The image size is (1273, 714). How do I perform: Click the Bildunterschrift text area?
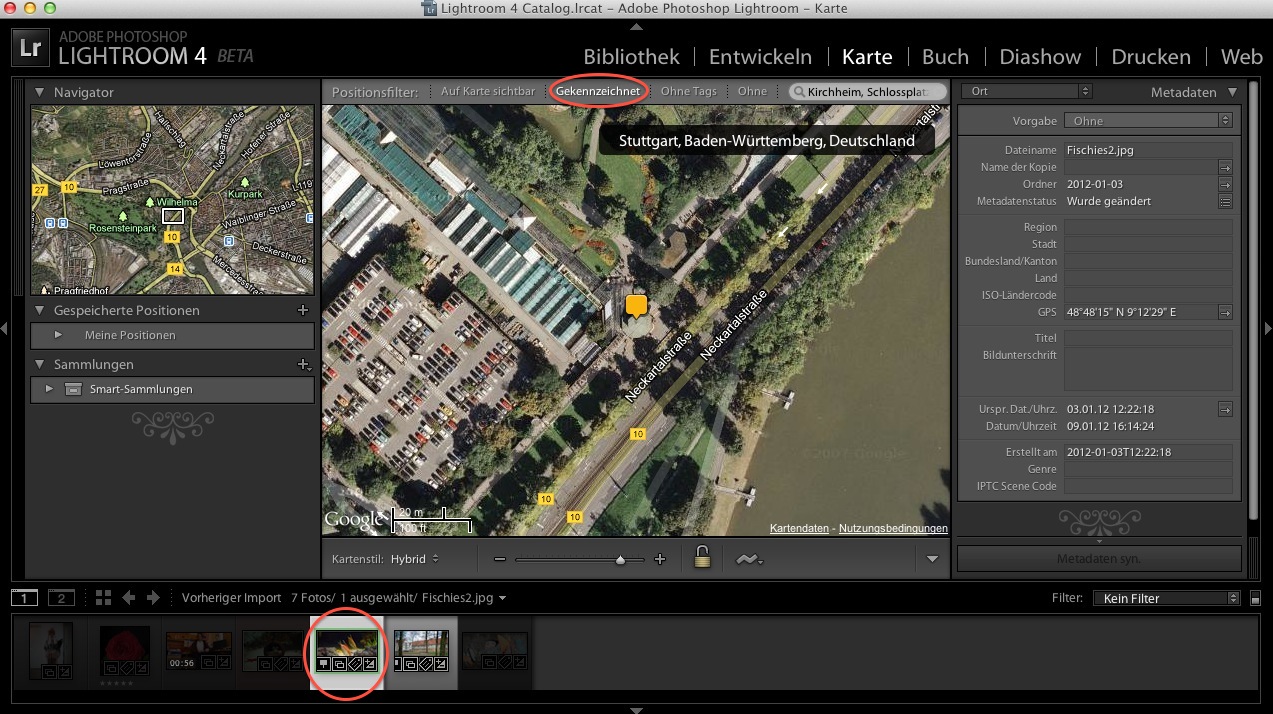(x=1148, y=369)
